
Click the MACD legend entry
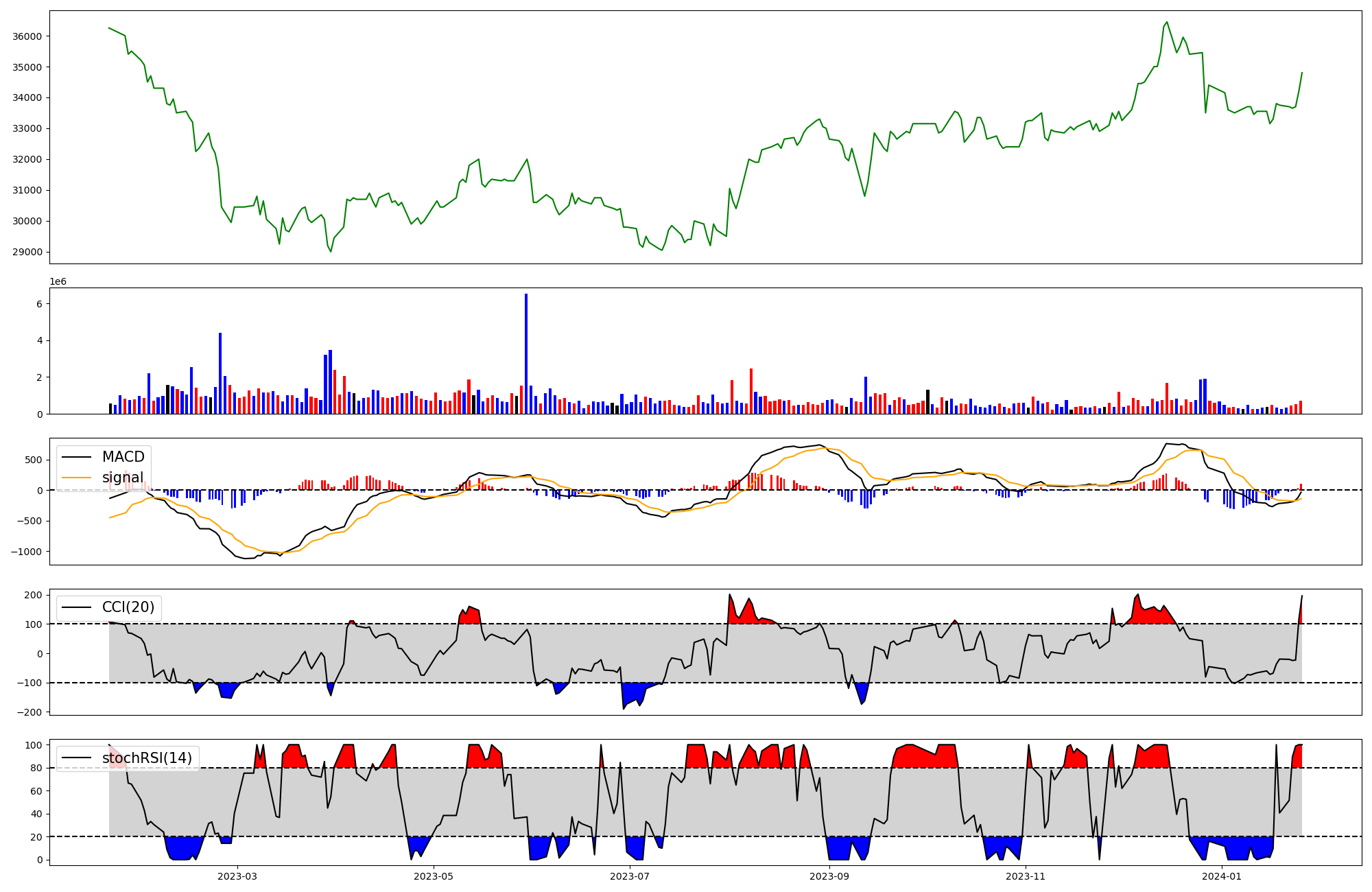tap(123, 457)
